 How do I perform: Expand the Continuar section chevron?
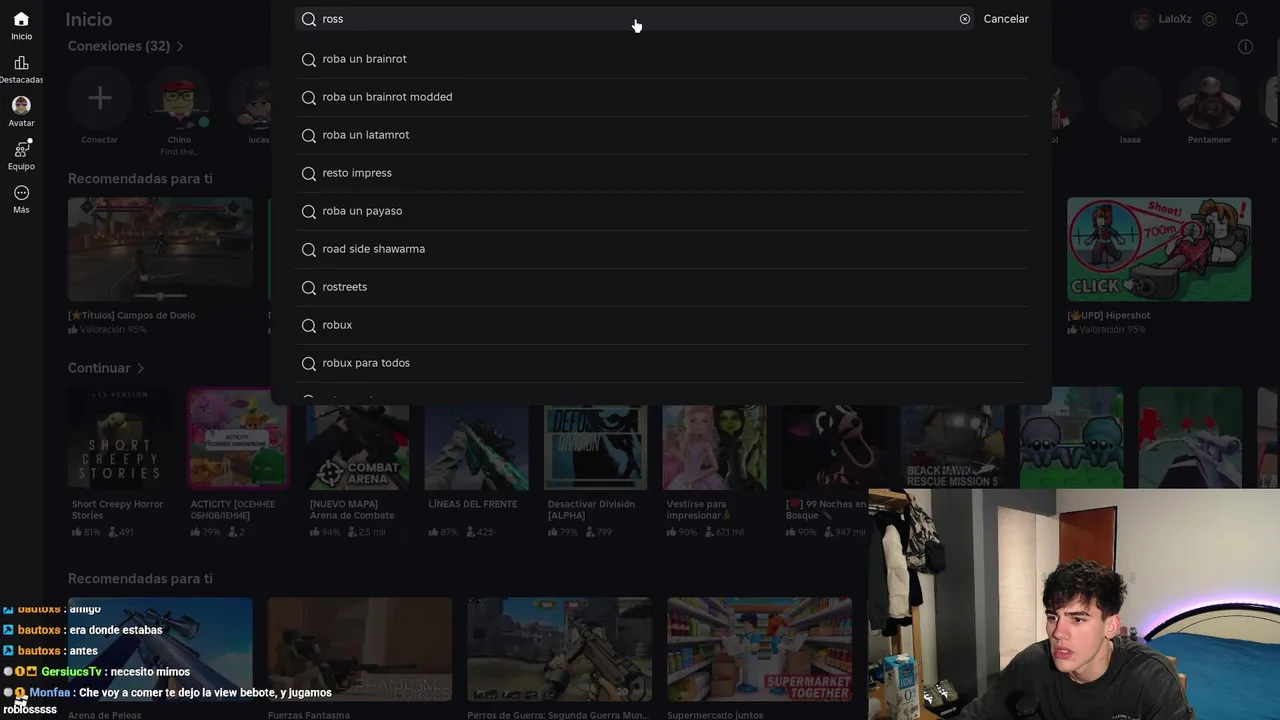tap(141, 368)
